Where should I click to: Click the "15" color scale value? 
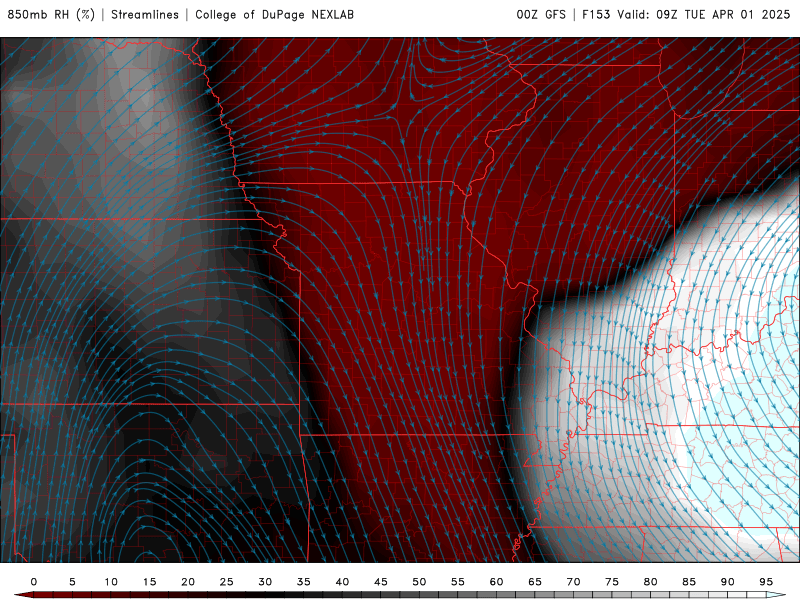[149, 582]
